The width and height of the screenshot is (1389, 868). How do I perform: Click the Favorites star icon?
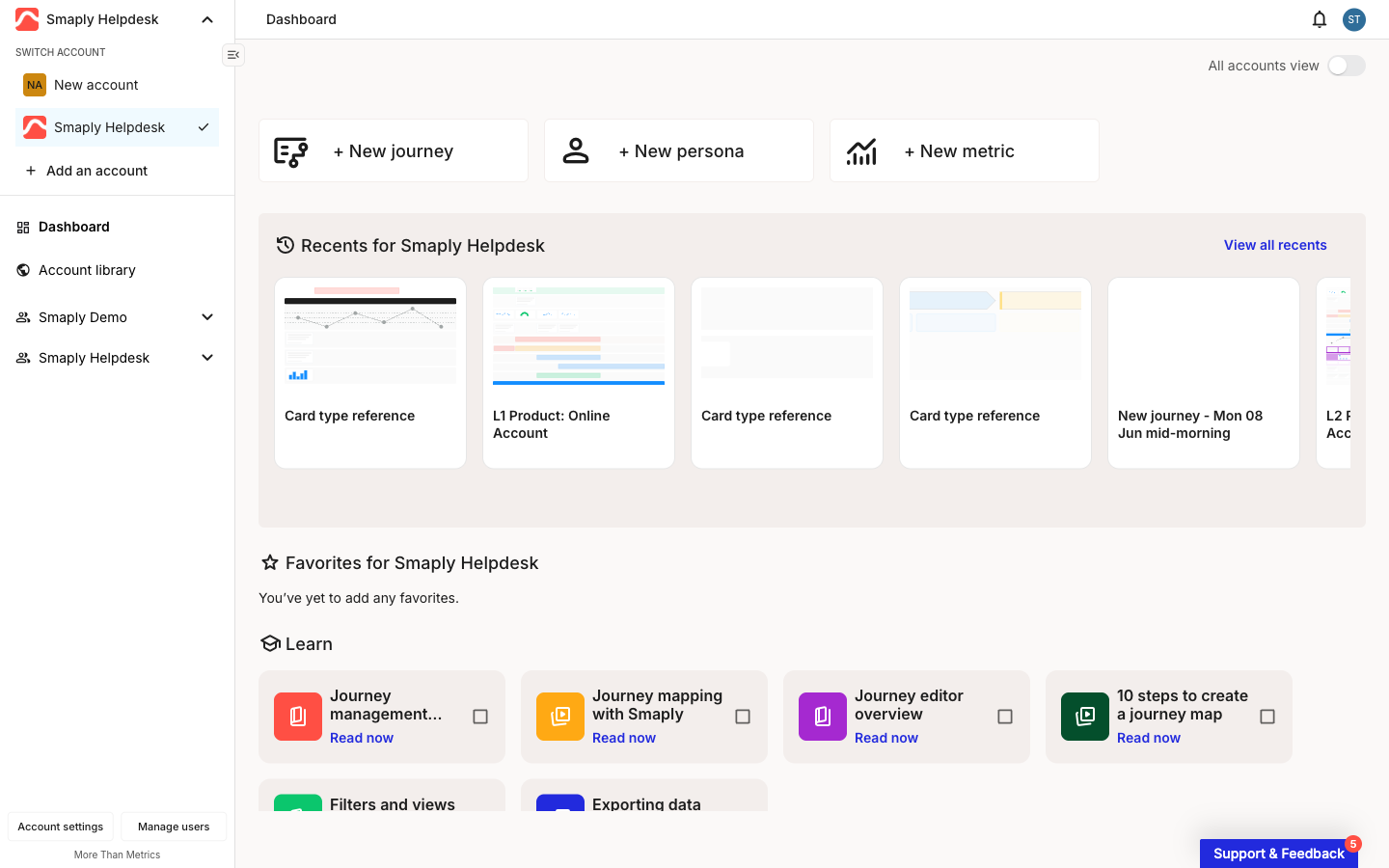pyautogui.click(x=270, y=562)
